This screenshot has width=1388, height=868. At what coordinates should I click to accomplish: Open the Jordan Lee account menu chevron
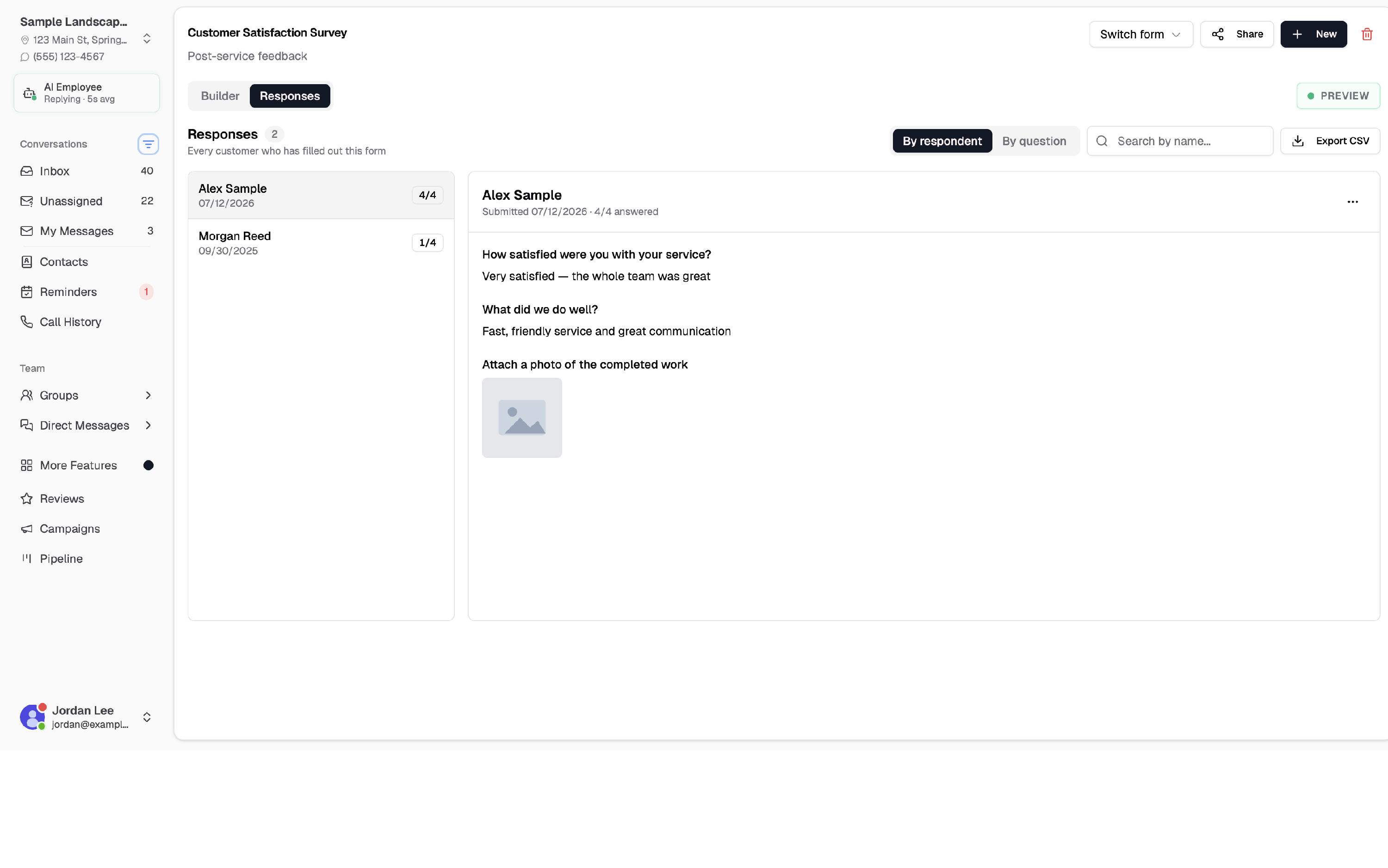tap(147, 717)
